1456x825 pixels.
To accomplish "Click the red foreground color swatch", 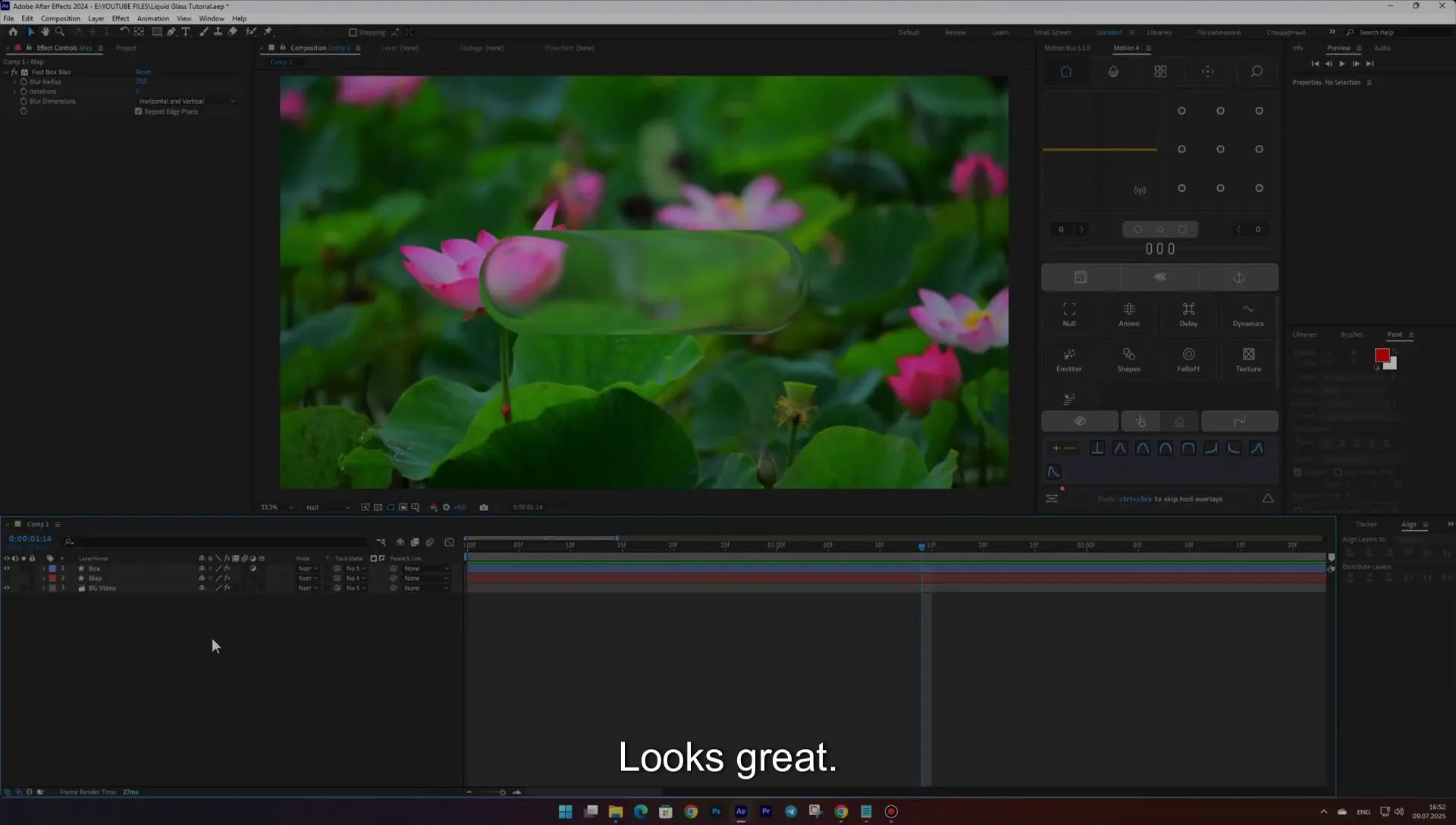I will (x=1382, y=356).
